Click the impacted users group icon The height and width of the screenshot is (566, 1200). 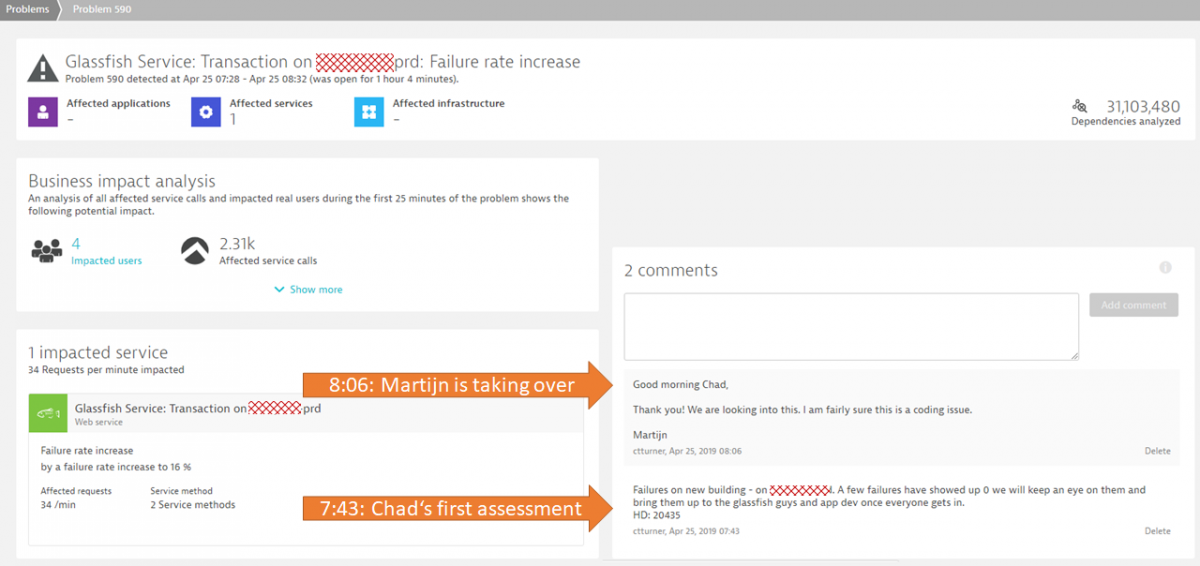(x=46, y=250)
